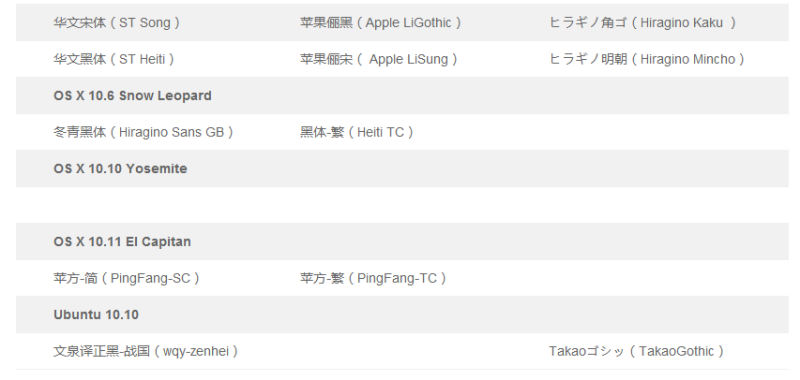The image size is (800, 380).
Task: Click the OS X 10.10 Yosemite heading
Action: pyautogui.click(x=120, y=169)
